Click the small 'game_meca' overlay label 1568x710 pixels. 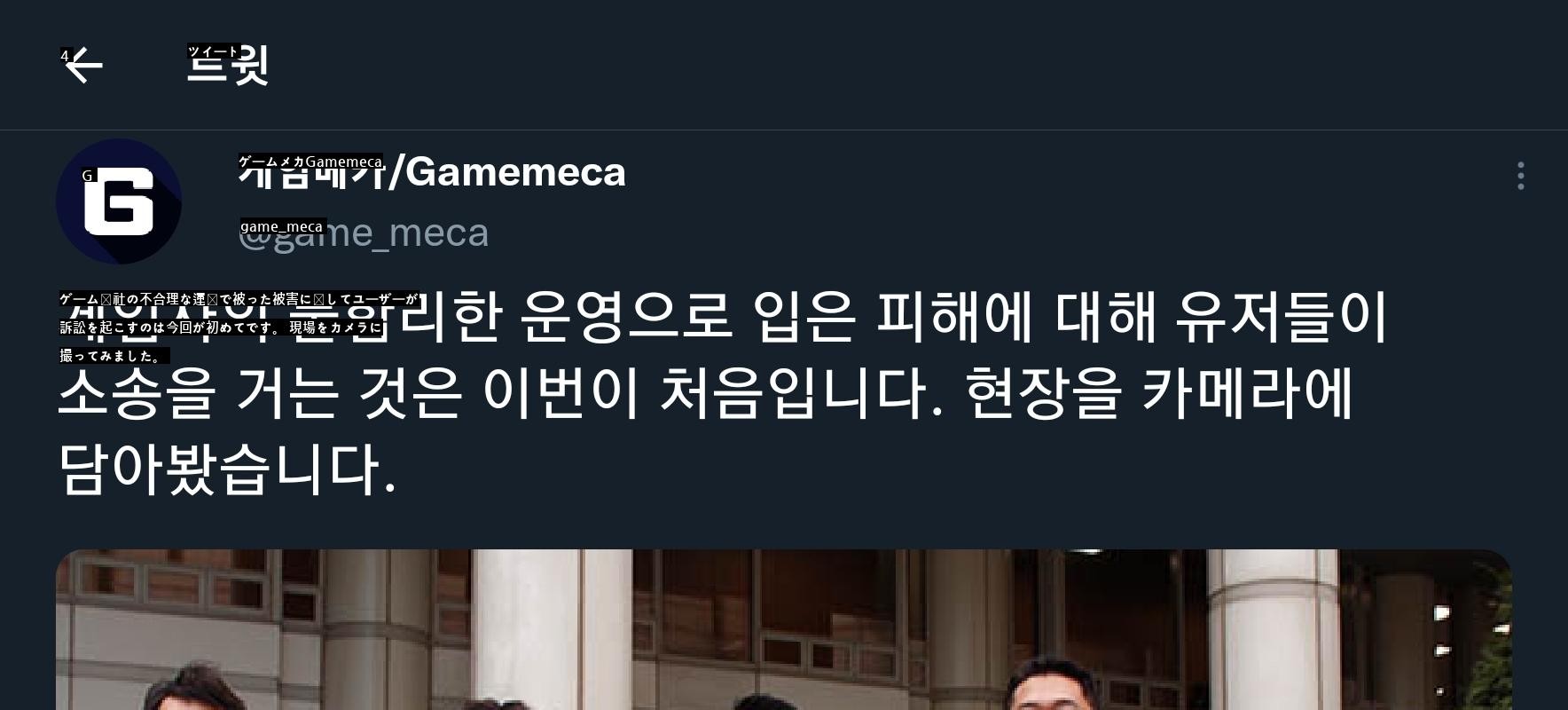282,226
